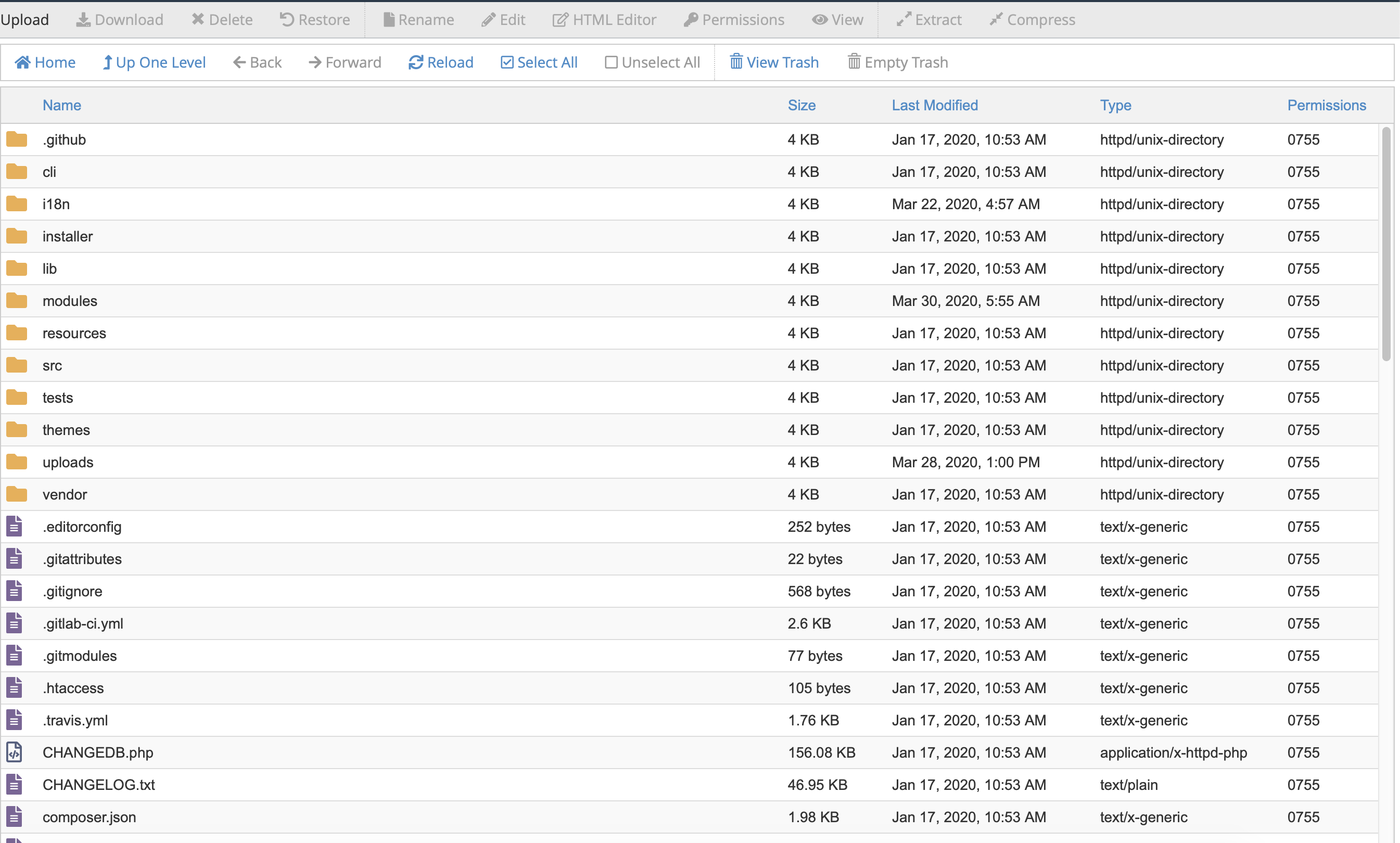The height and width of the screenshot is (843, 1400).
Task: Click the 156.08 KB size value
Action: click(x=821, y=752)
